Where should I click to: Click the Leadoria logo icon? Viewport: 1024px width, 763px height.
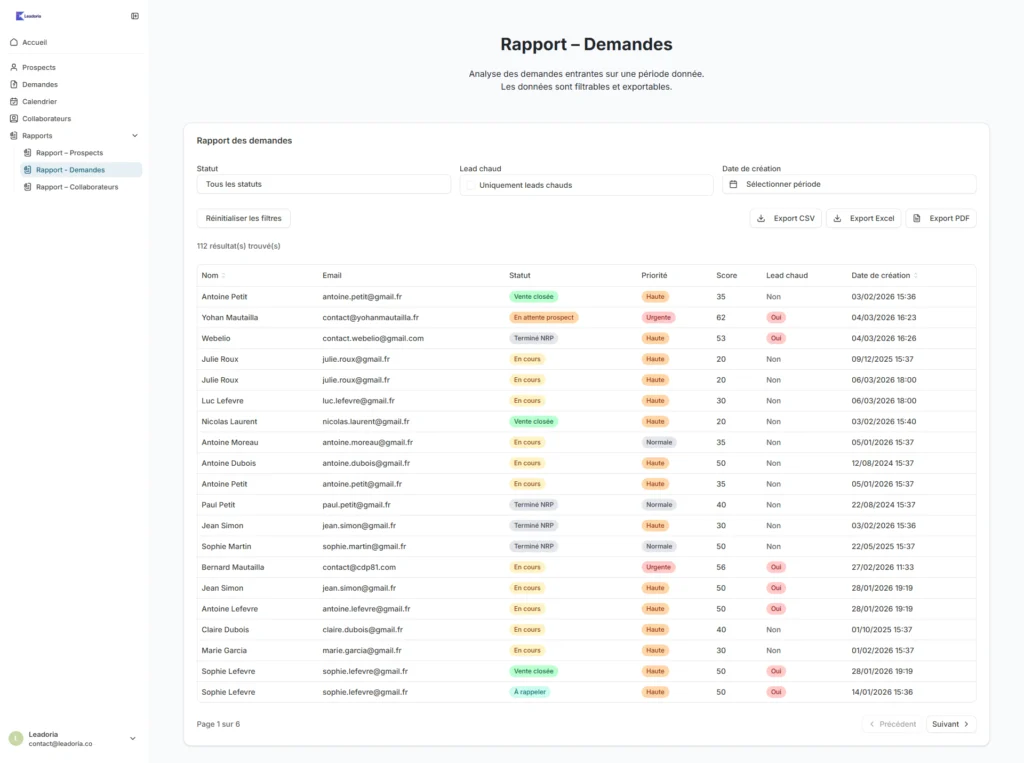click(19, 16)
